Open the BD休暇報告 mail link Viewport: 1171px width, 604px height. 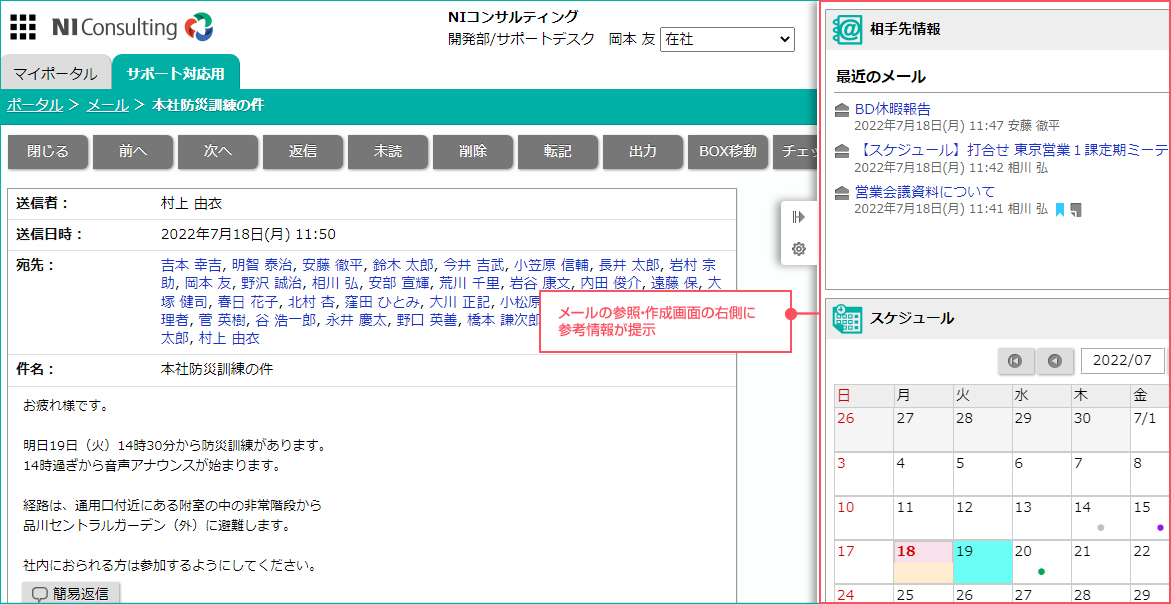coord(892,109)
